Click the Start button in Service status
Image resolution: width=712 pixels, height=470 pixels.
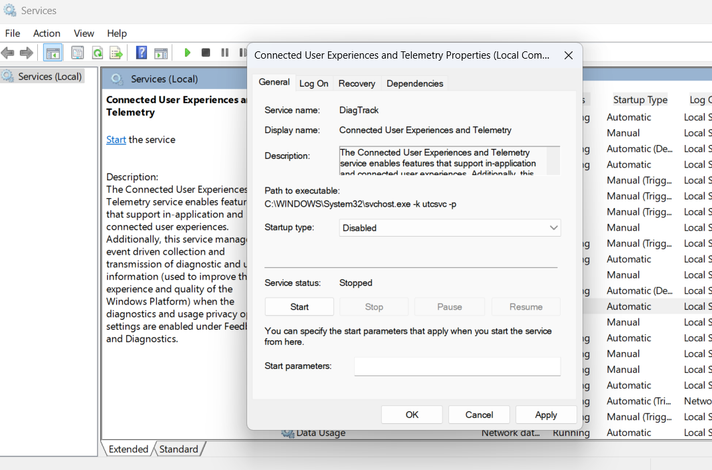299,307
